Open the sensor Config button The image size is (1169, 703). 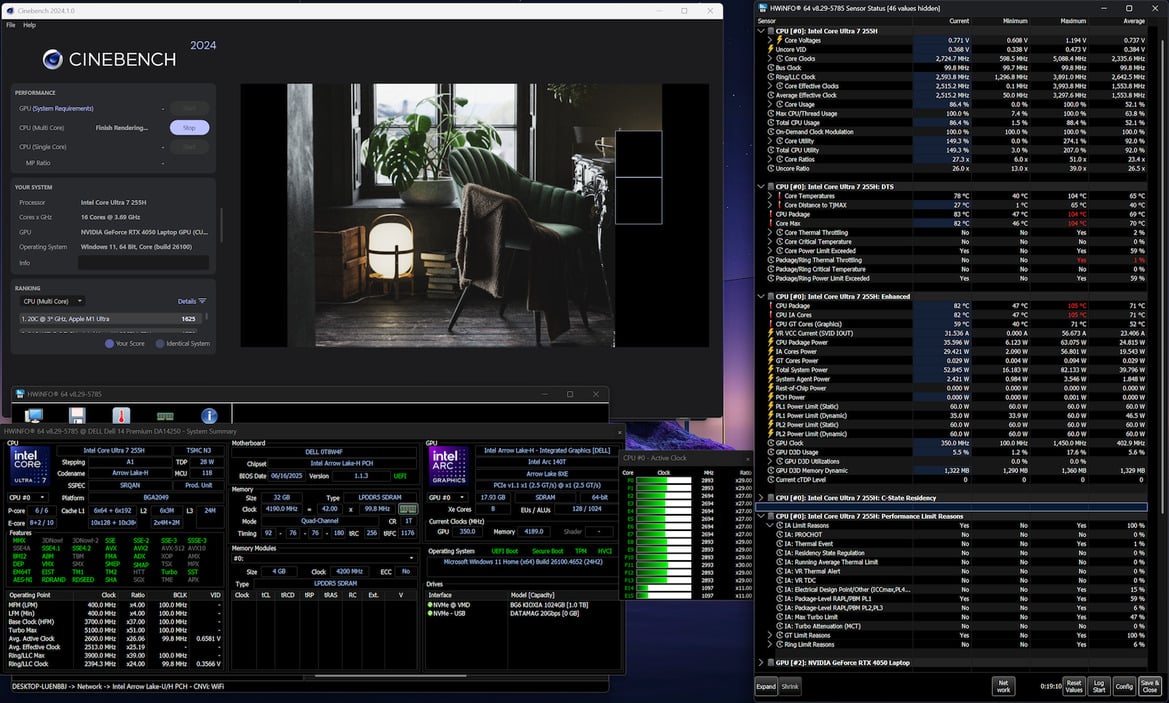click(1124, 687)
